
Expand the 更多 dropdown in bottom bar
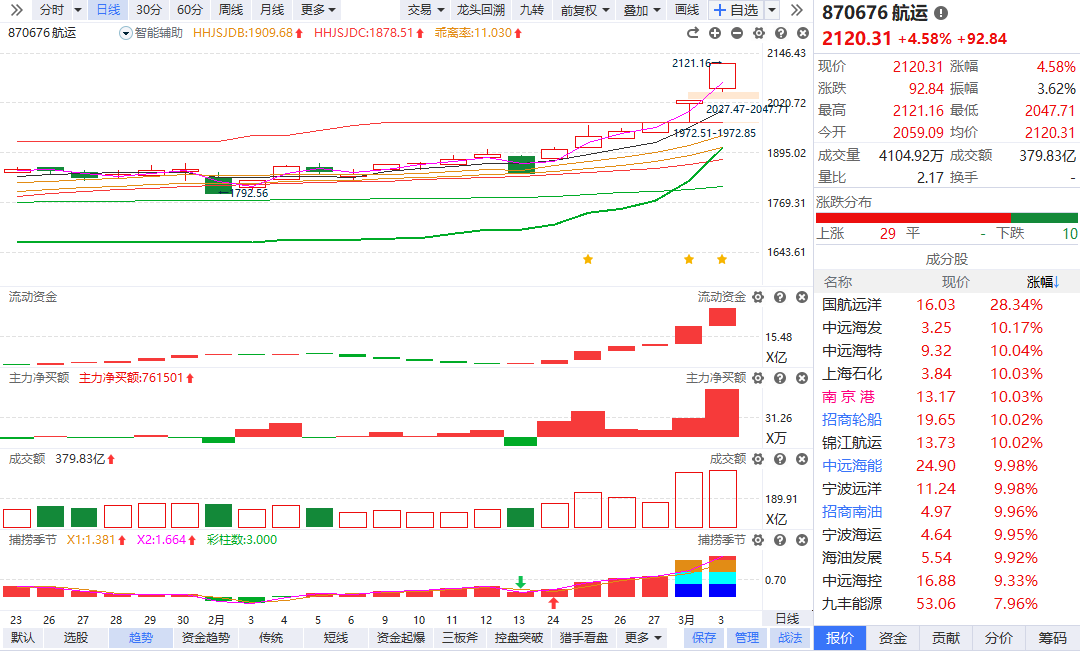point(643,638)
